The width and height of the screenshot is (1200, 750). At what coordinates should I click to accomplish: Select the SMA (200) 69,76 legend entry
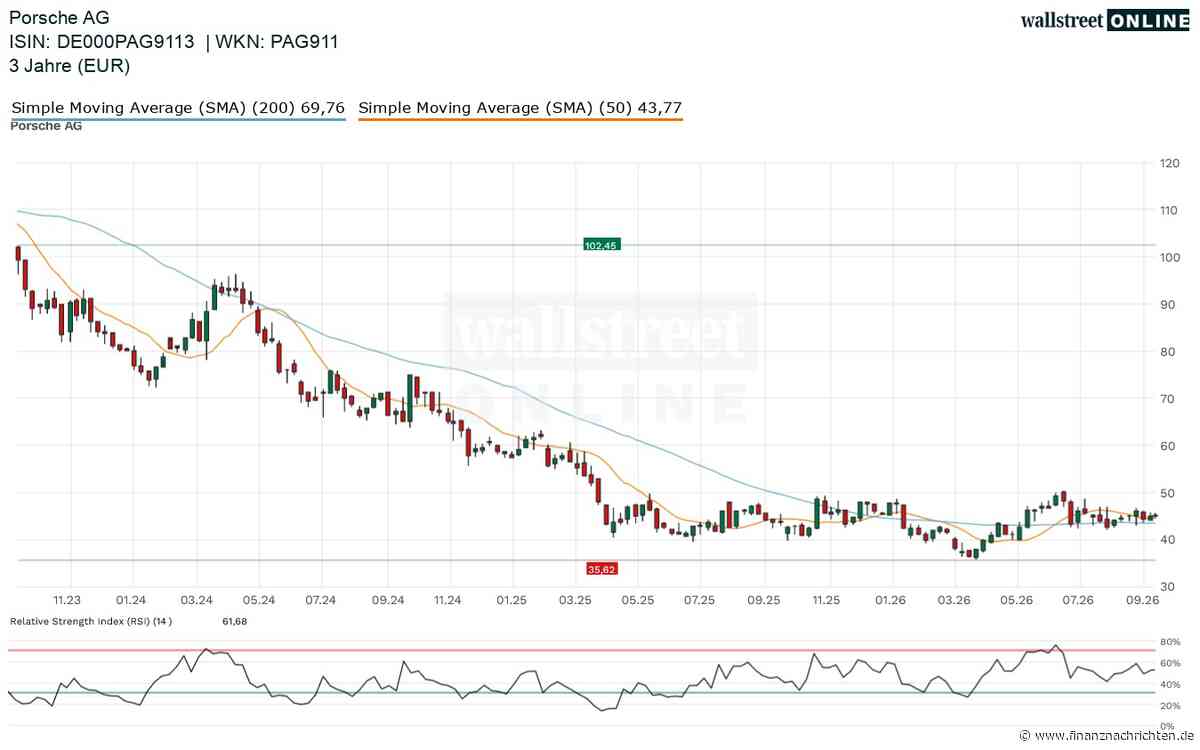(178, 107)
